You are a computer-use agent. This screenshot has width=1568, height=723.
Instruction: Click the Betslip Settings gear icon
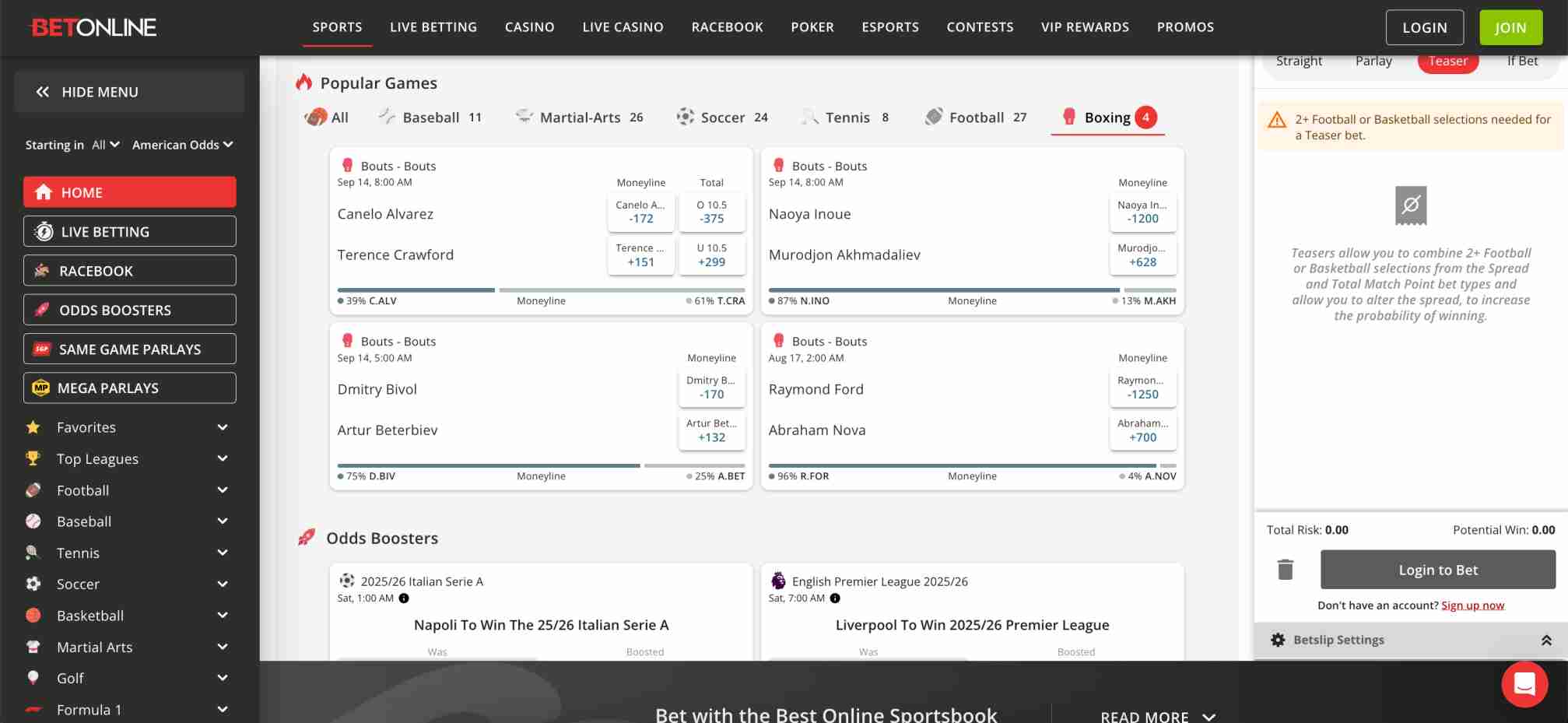click(x=1279, y=639)
